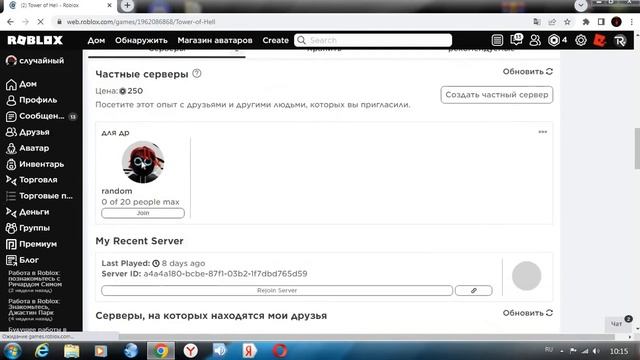This screenshot has height=360, width=640.
Task: Click the system tray volume icon
Action: [596, 351]
